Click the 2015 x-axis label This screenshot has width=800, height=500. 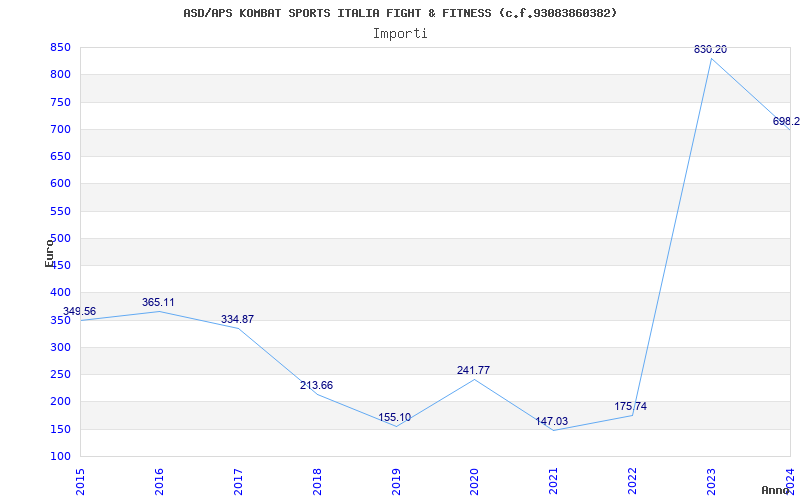pyautogui.click(x=80, y=482)
